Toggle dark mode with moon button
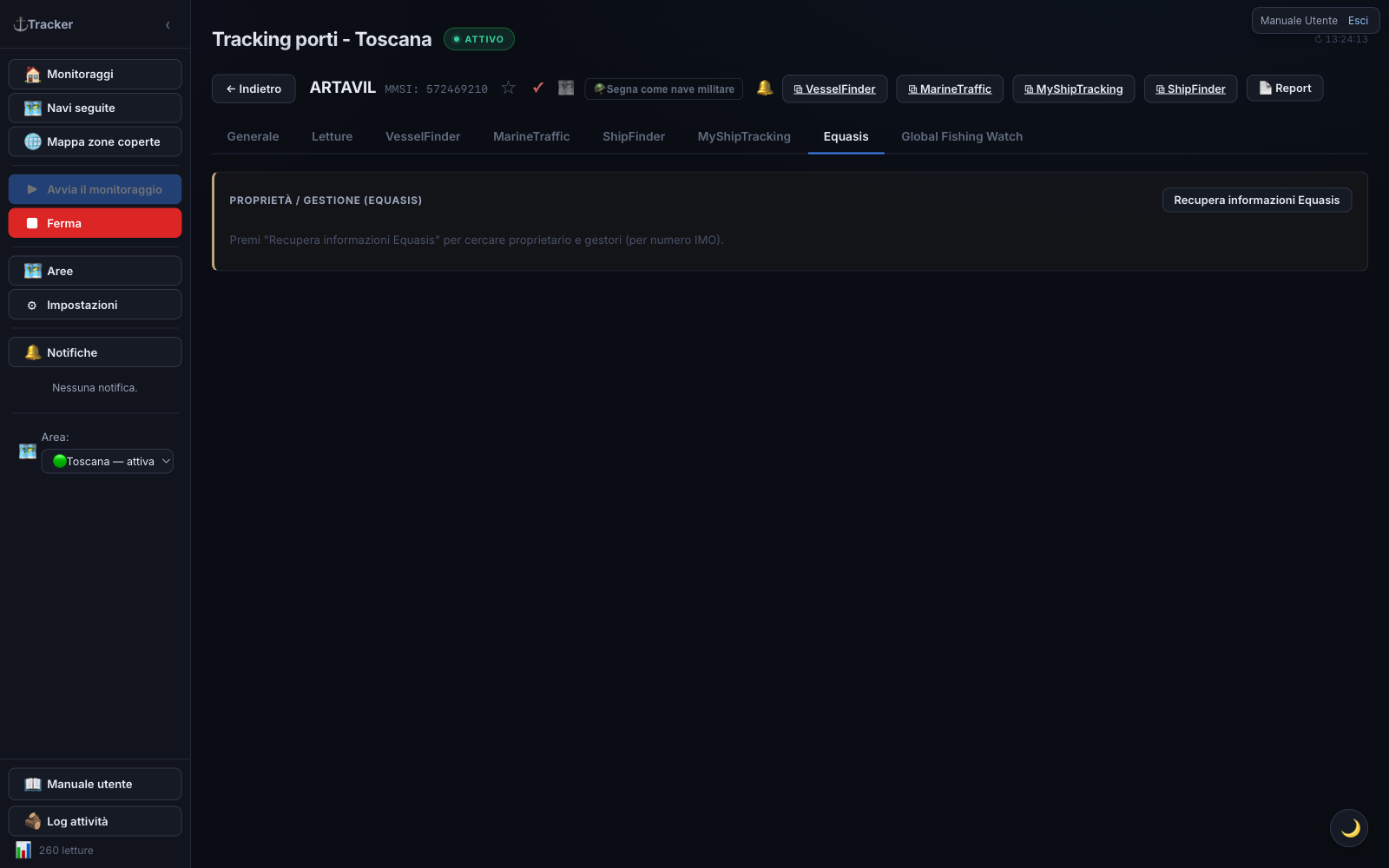 tap(1349, 828)
